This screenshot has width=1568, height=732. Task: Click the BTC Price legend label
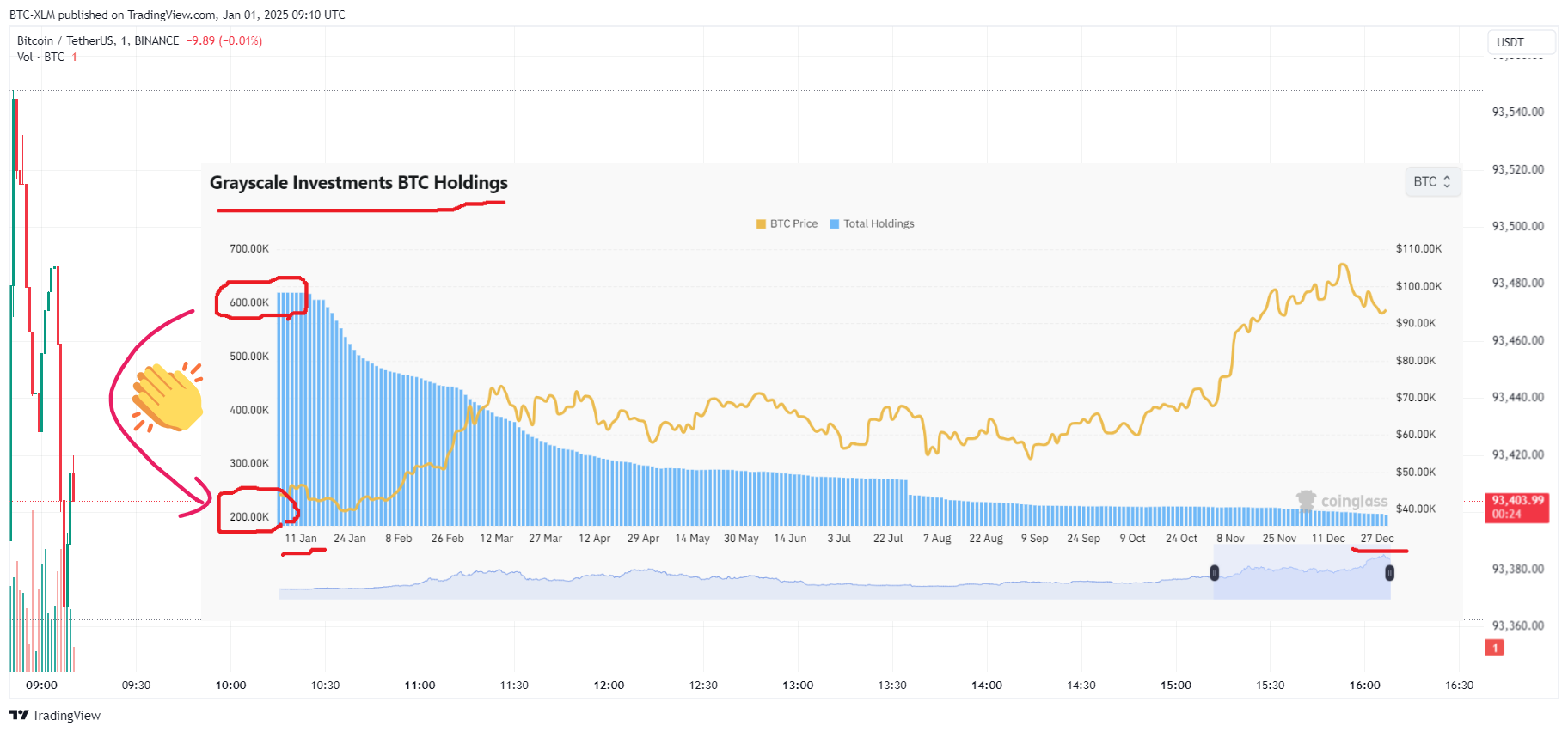point(793,223)
